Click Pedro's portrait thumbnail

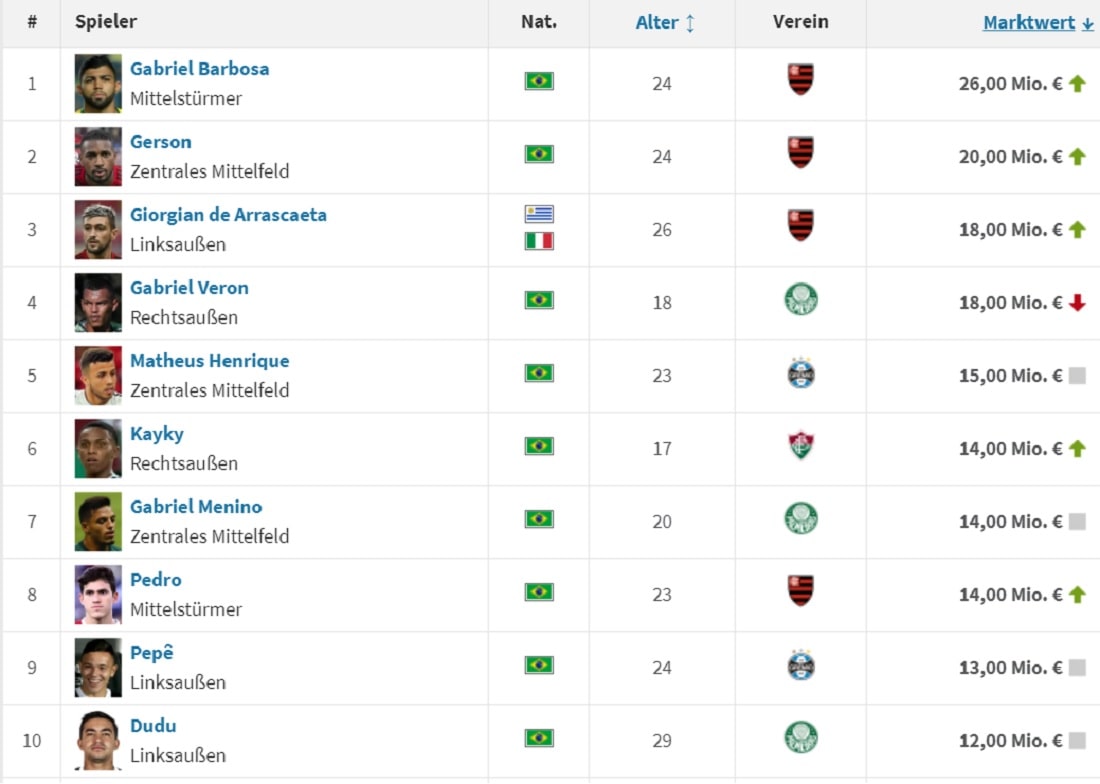point(98,595)
